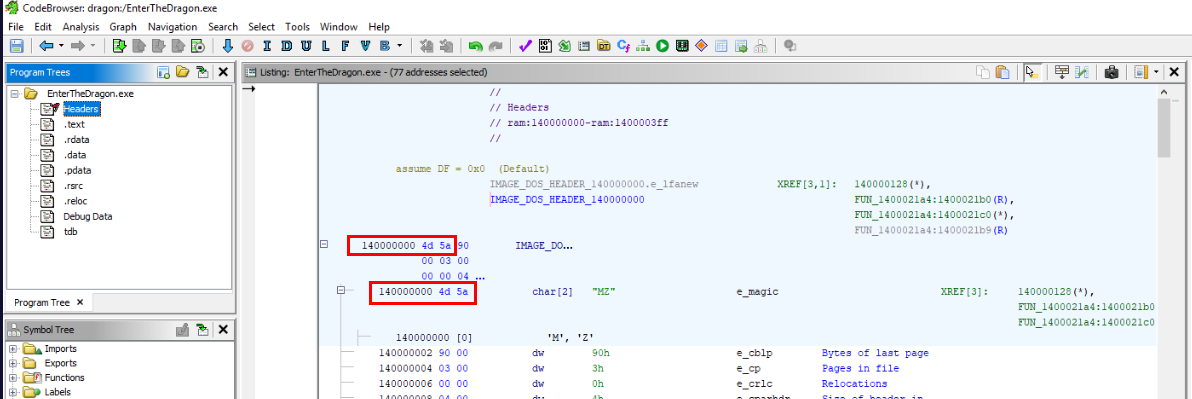
Task: Select the Debug Data tree item
Action: (x=87, y=216)
